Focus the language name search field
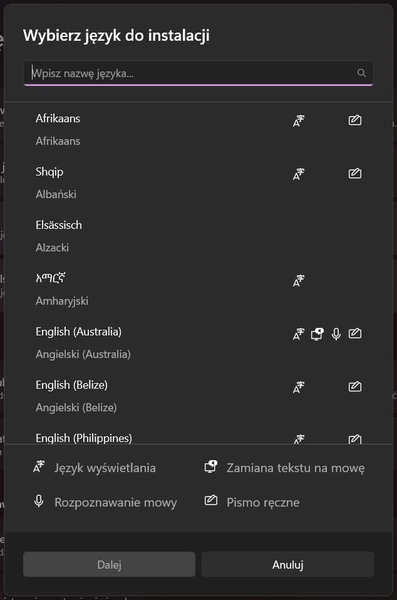Image resolution: width=397 pixels, height=600 pixels. tap(198, 73)
